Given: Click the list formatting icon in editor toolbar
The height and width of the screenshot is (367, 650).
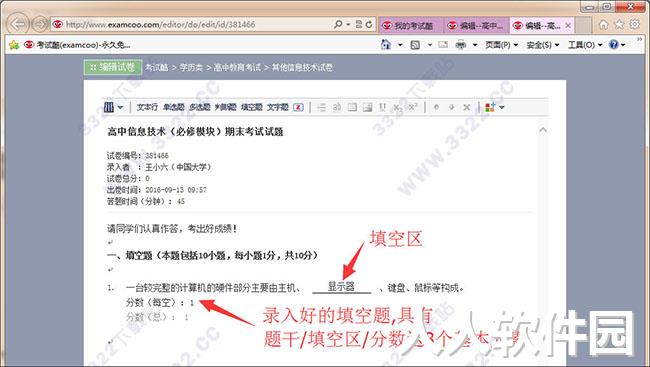Looking at the screenshot, I should coord(321,107).
